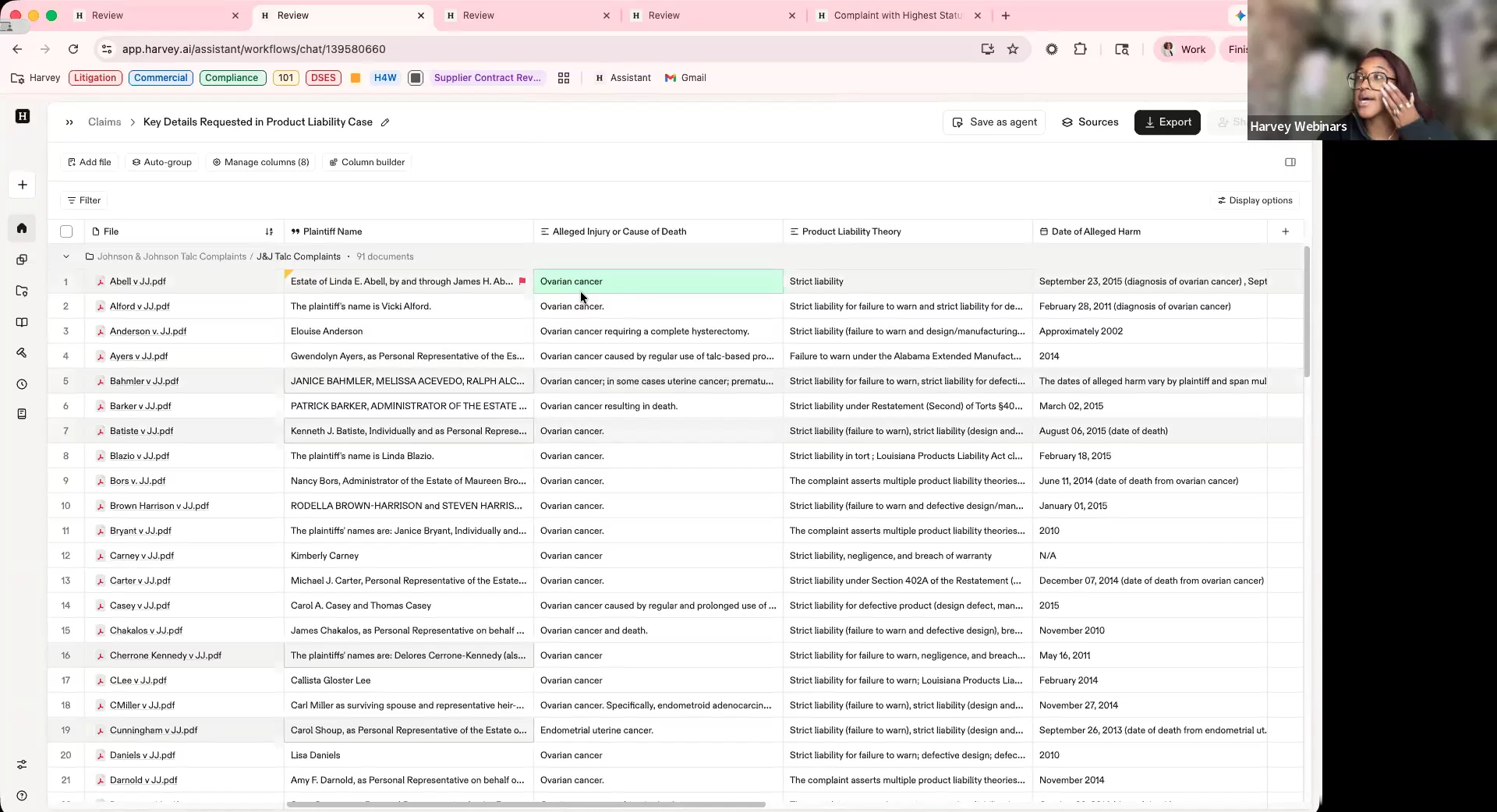Image resolution: width=1497 pixels, height=812 pixels.
Task: Click the vertical scrollbar beside the table
Action: click(x=1307, y=312)
